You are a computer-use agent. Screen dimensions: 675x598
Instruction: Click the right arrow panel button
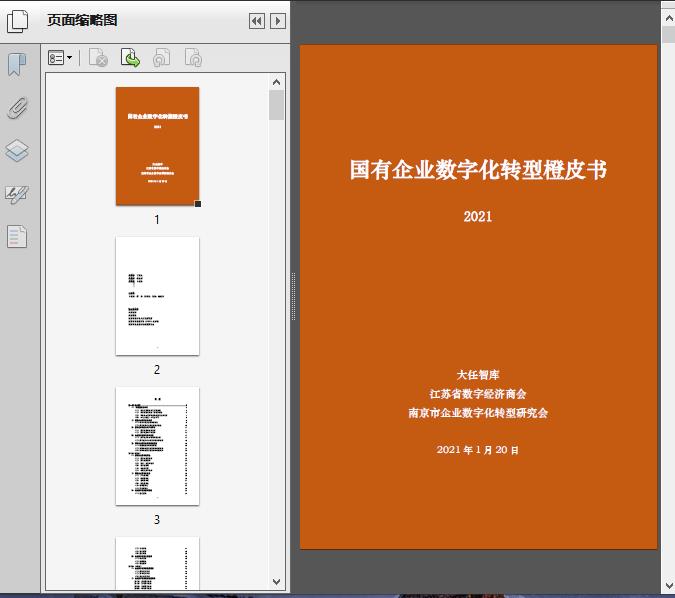pyautogui.click(x=278, y=21)
